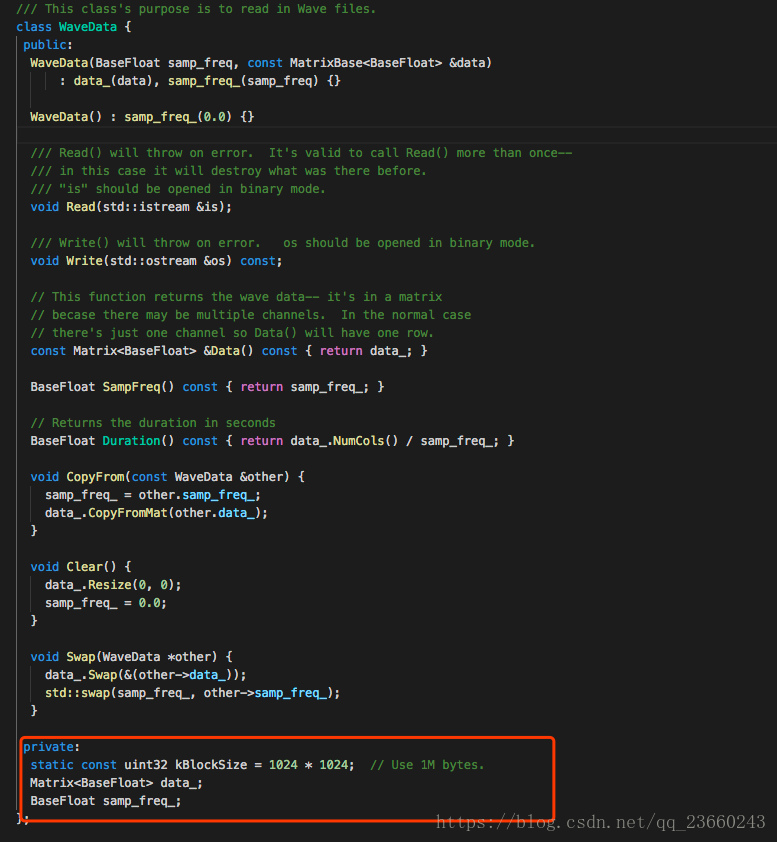Click the "SampFreq()" method name
777x842 pixels.
[139, 387]
